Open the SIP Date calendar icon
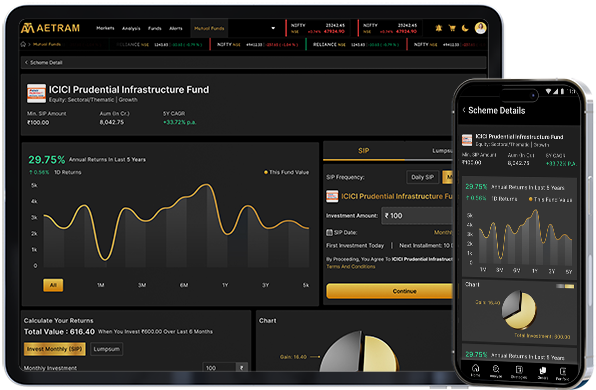 pos(329,232)
